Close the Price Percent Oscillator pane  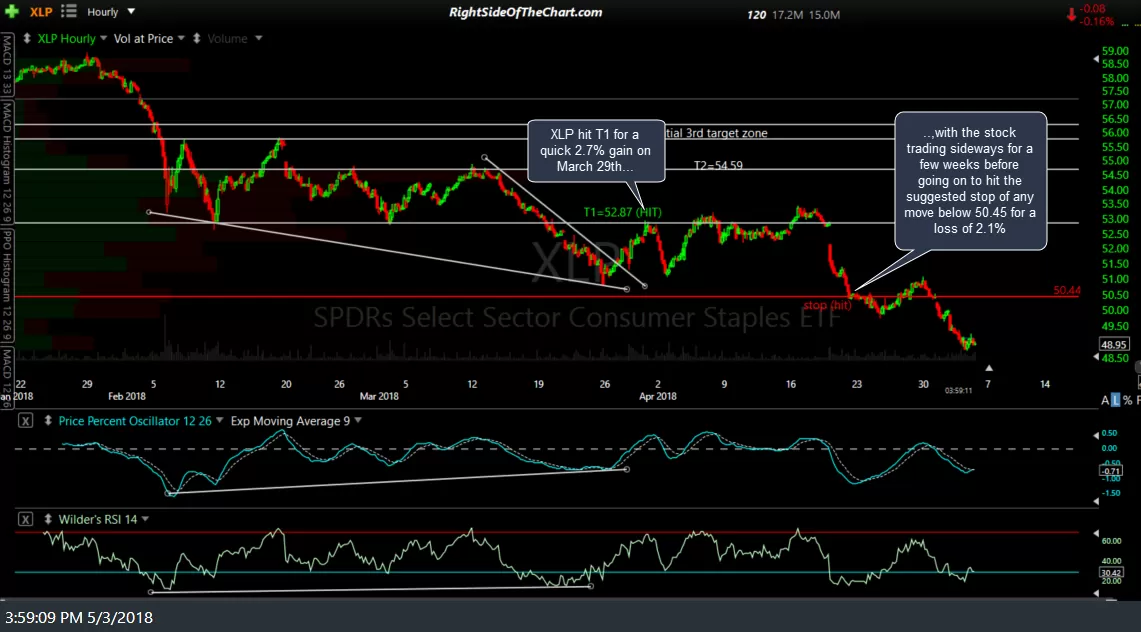point(25,421)
